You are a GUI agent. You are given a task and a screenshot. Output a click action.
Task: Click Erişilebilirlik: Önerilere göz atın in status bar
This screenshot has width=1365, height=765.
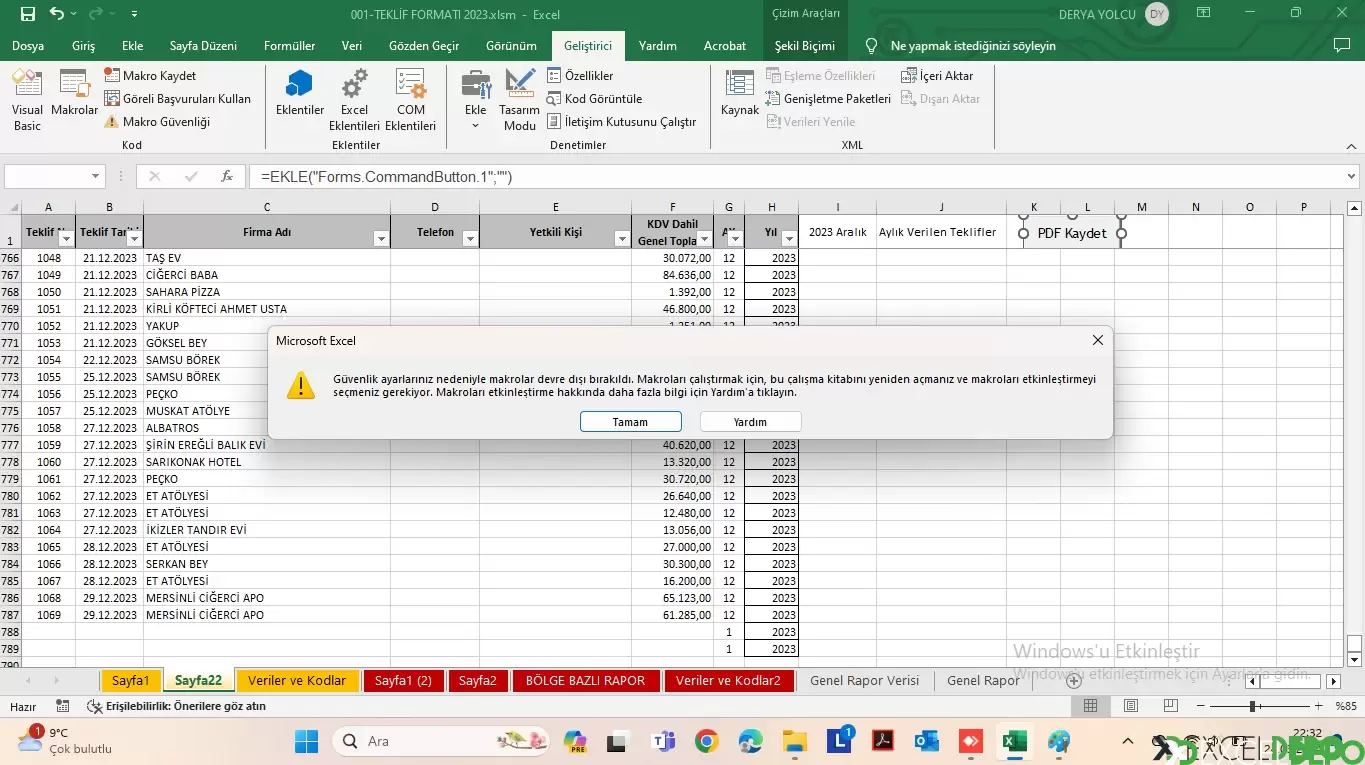point(176,706)
